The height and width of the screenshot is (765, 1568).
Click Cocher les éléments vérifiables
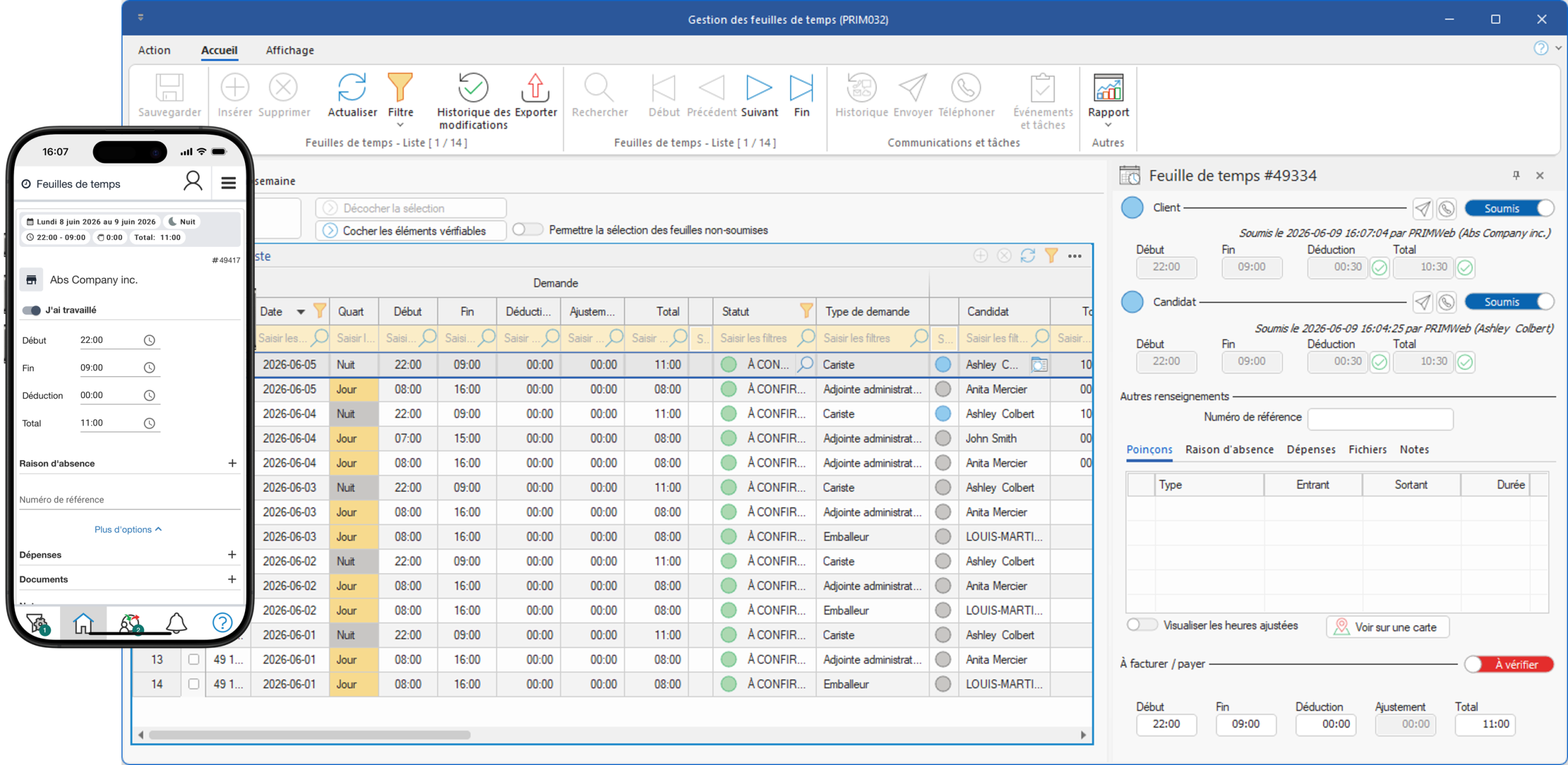pyautogui.click(x=411, y=231)
